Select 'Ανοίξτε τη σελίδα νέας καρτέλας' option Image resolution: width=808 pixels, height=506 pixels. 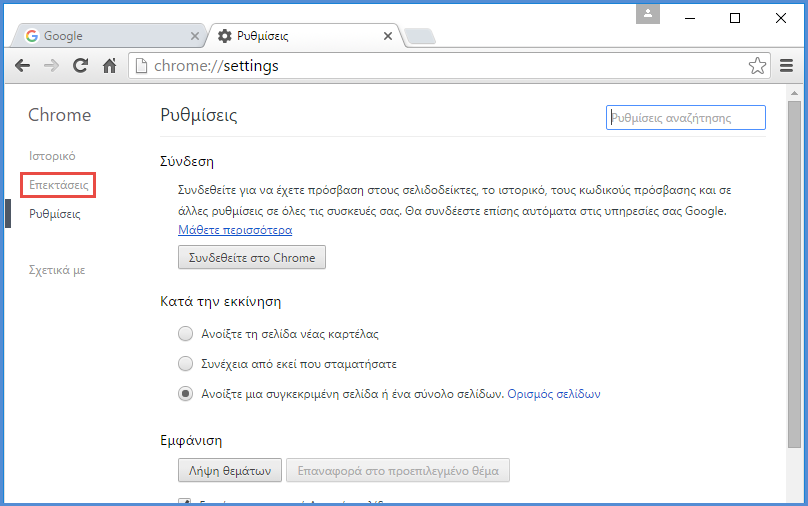click(186, 334)
